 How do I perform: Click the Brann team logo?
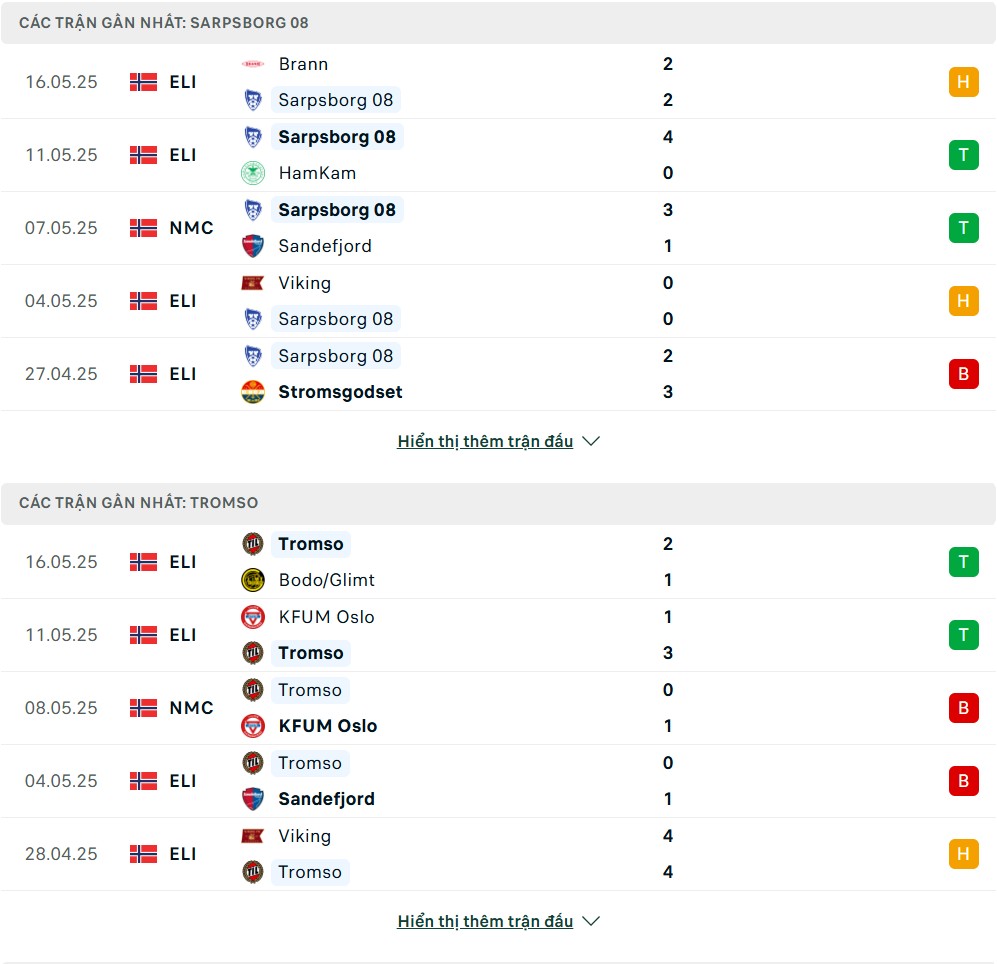pos(252,64)
